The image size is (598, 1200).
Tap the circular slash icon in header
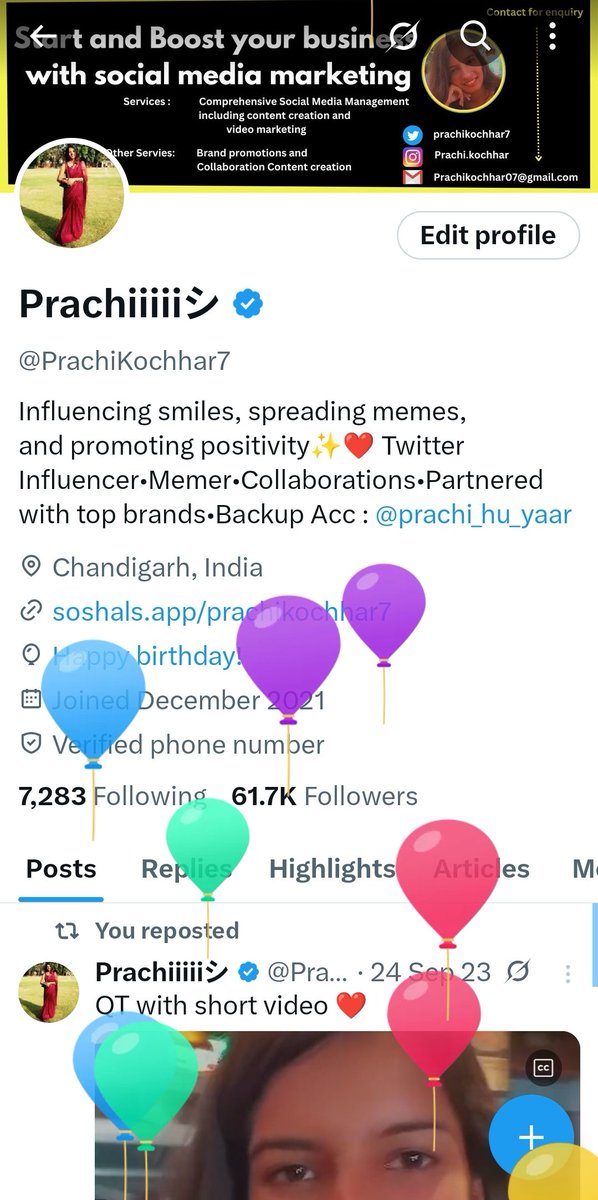pos(402,38)
